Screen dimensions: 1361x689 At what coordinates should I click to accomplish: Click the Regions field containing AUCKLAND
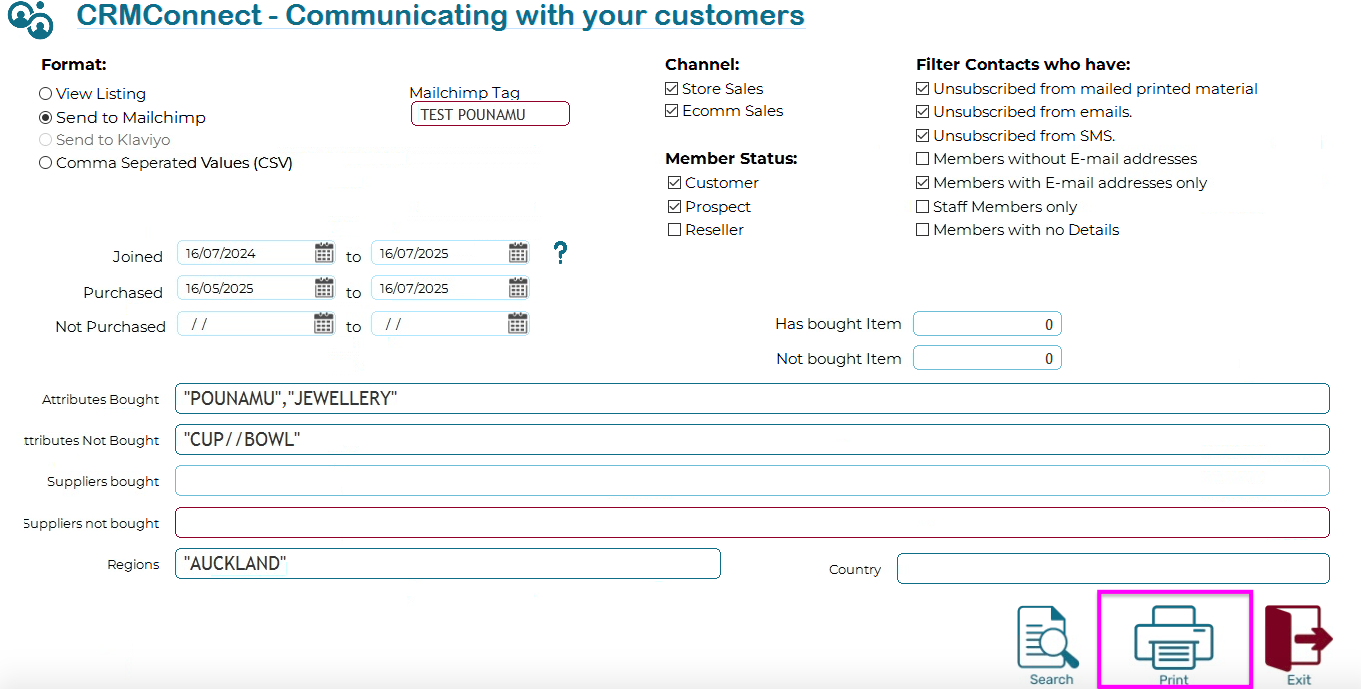[448, 563]
